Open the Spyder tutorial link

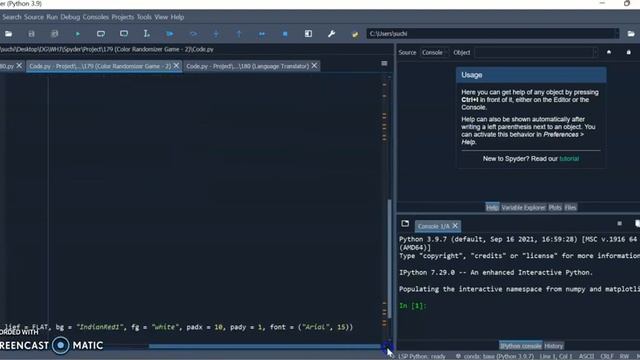(569, 159)
